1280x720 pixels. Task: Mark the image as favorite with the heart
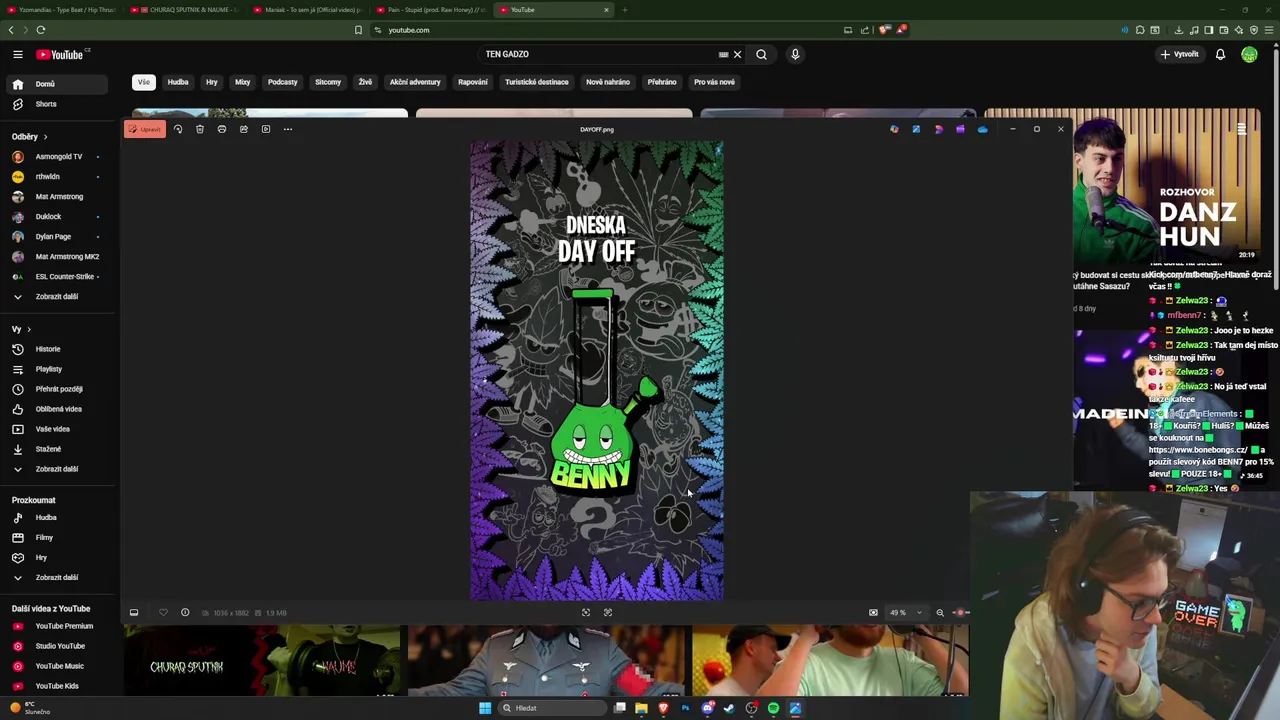click(163, 613)
